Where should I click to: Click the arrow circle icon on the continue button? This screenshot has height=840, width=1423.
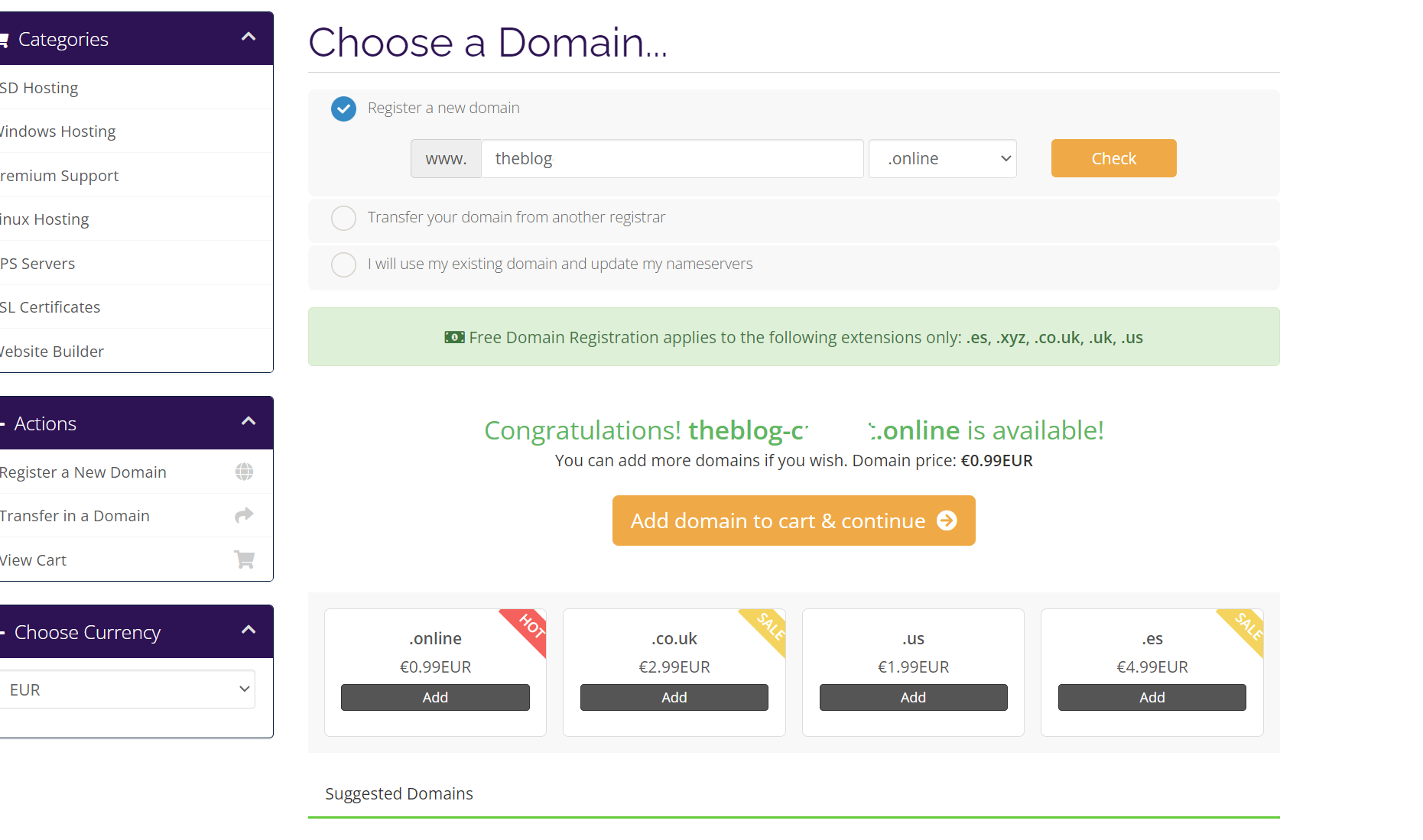[x=947, y=521]
